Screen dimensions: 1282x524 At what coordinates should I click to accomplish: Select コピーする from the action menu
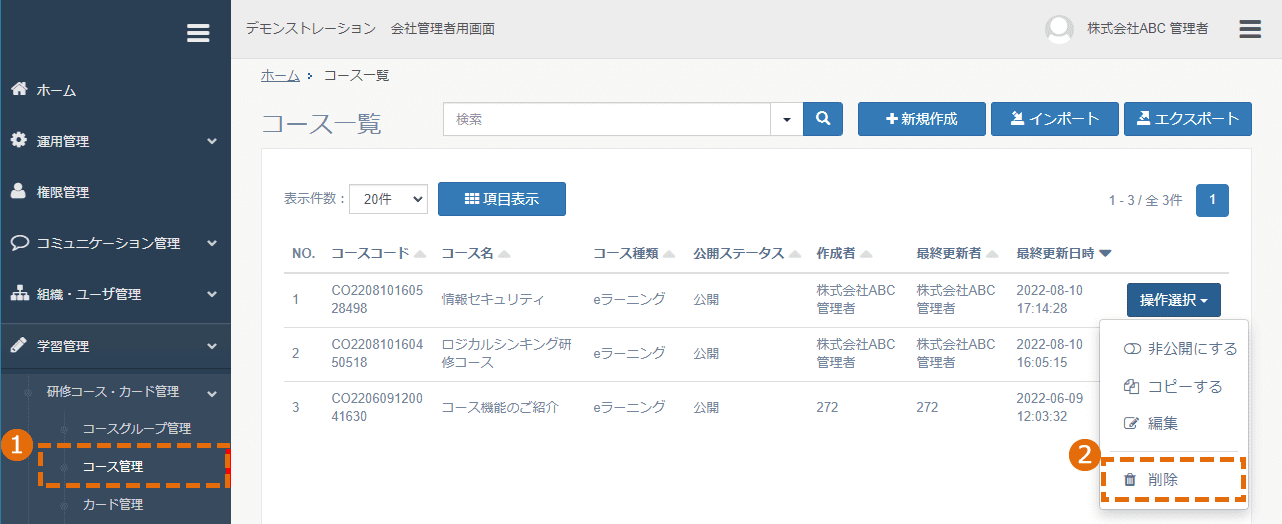[x=1174, y=386]
